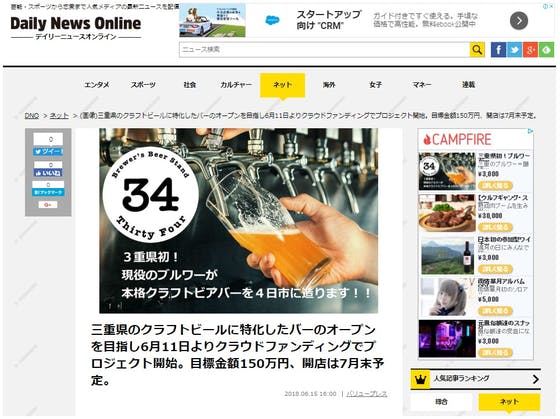Open the Google+ icon in header
Image resolution: width=560 pixels, height=419 pixels.
coord(530,50)
